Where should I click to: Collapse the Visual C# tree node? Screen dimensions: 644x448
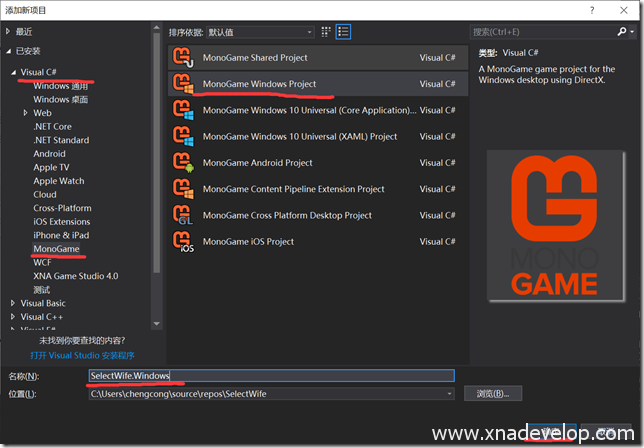13,73
